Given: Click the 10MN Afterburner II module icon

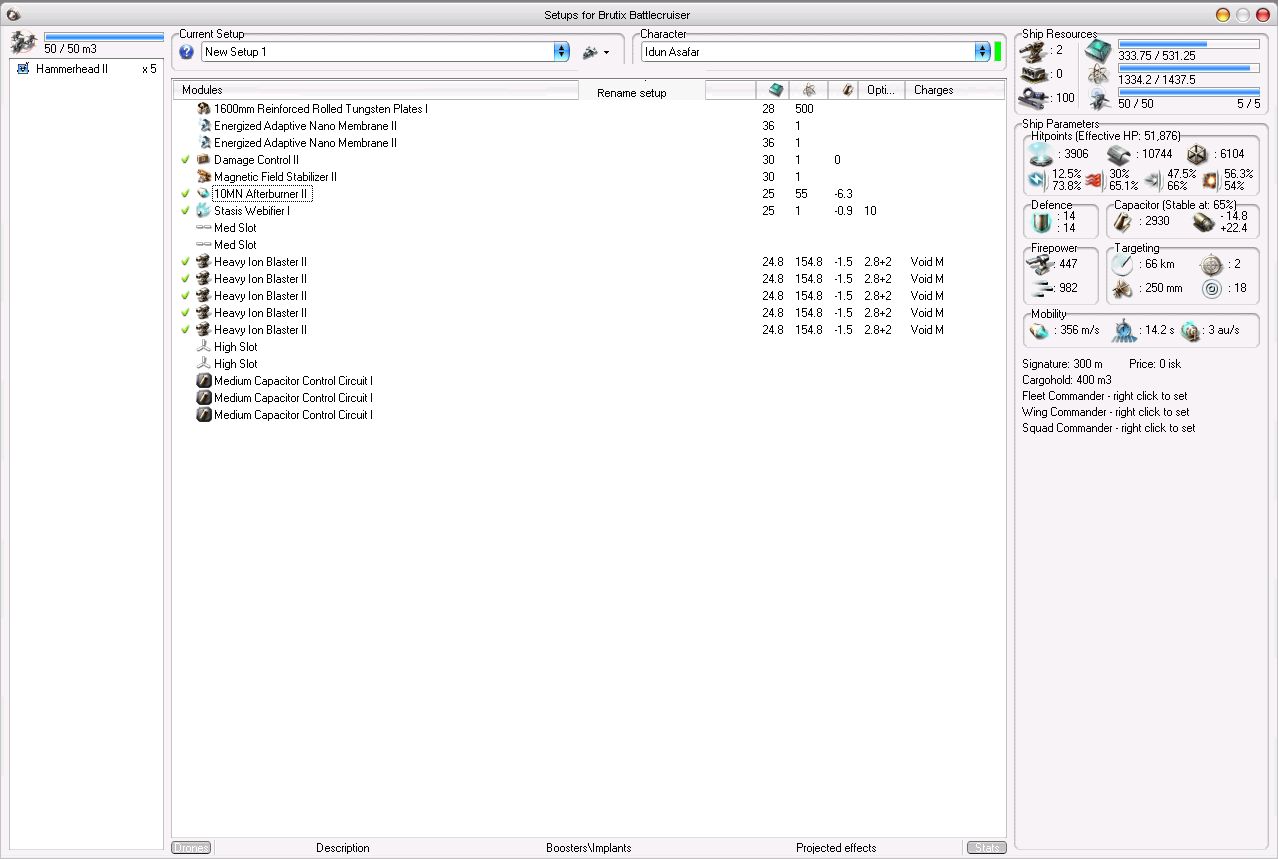Looking at the screenshot, I should point(204,194).
